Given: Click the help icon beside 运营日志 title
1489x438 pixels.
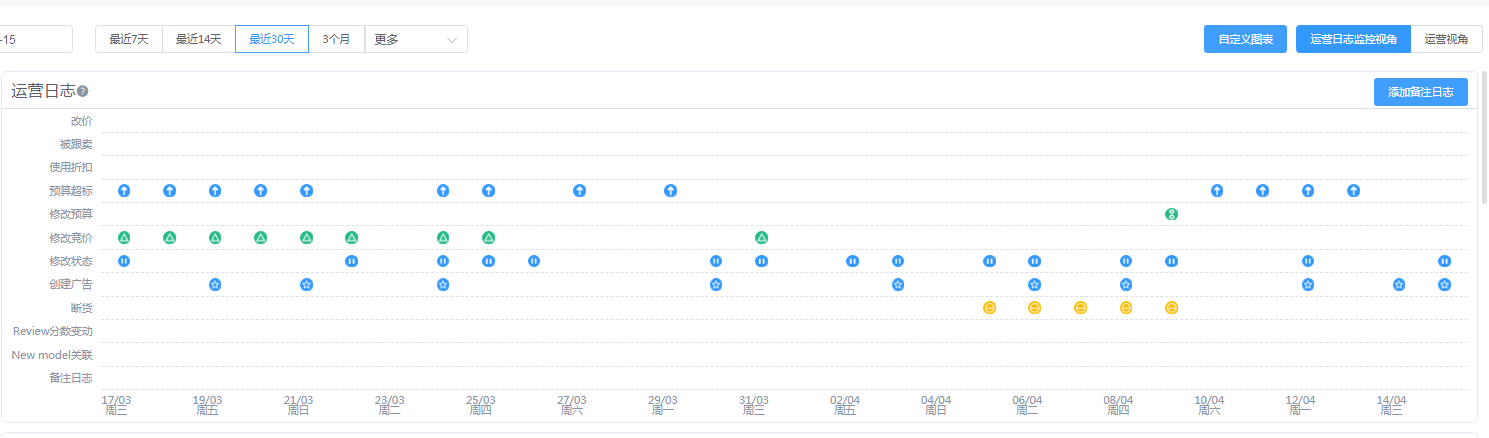Looking at the screenshot, I should tap(83, 92).
